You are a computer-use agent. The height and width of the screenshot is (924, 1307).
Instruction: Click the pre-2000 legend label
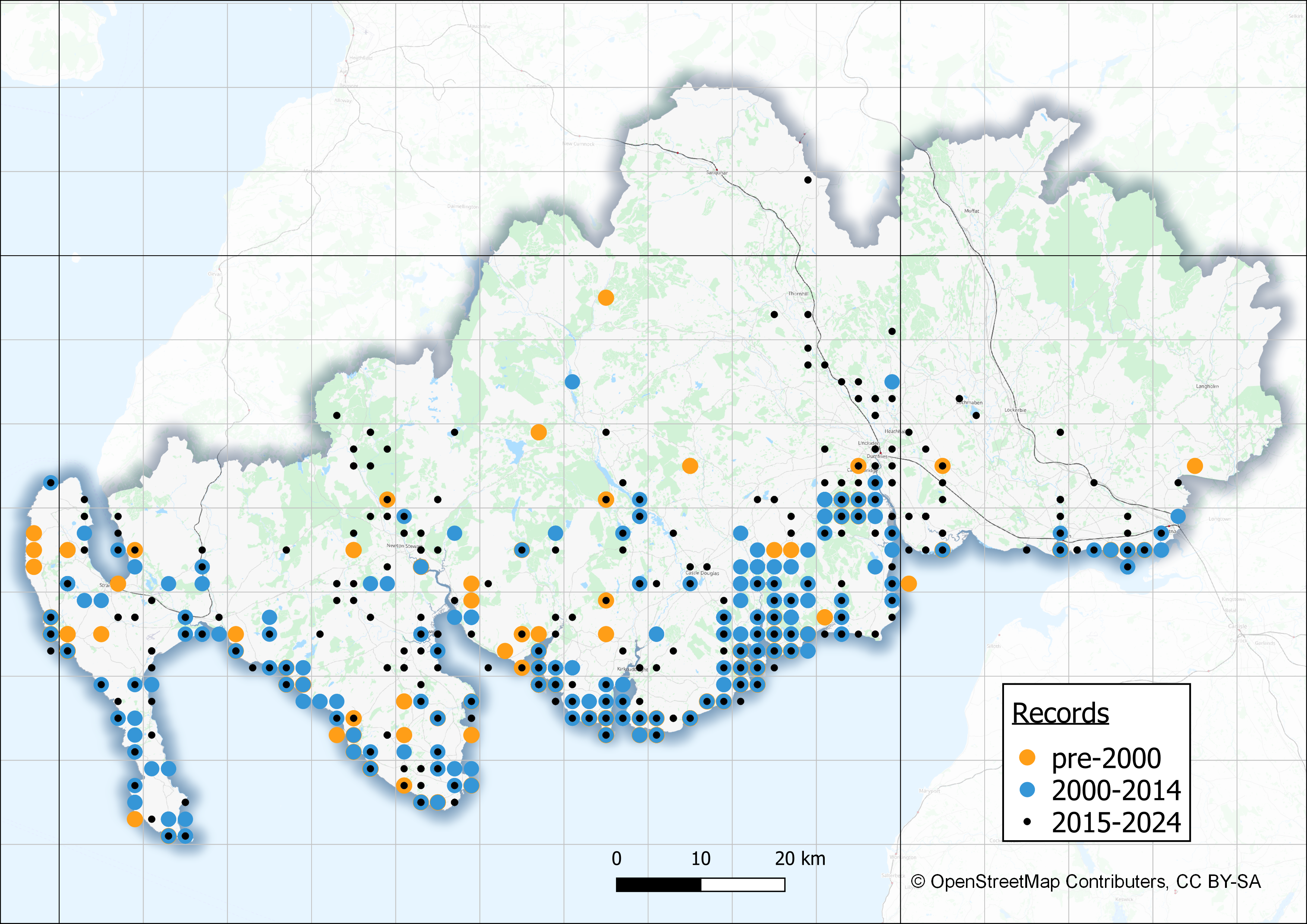point(1106,758)
